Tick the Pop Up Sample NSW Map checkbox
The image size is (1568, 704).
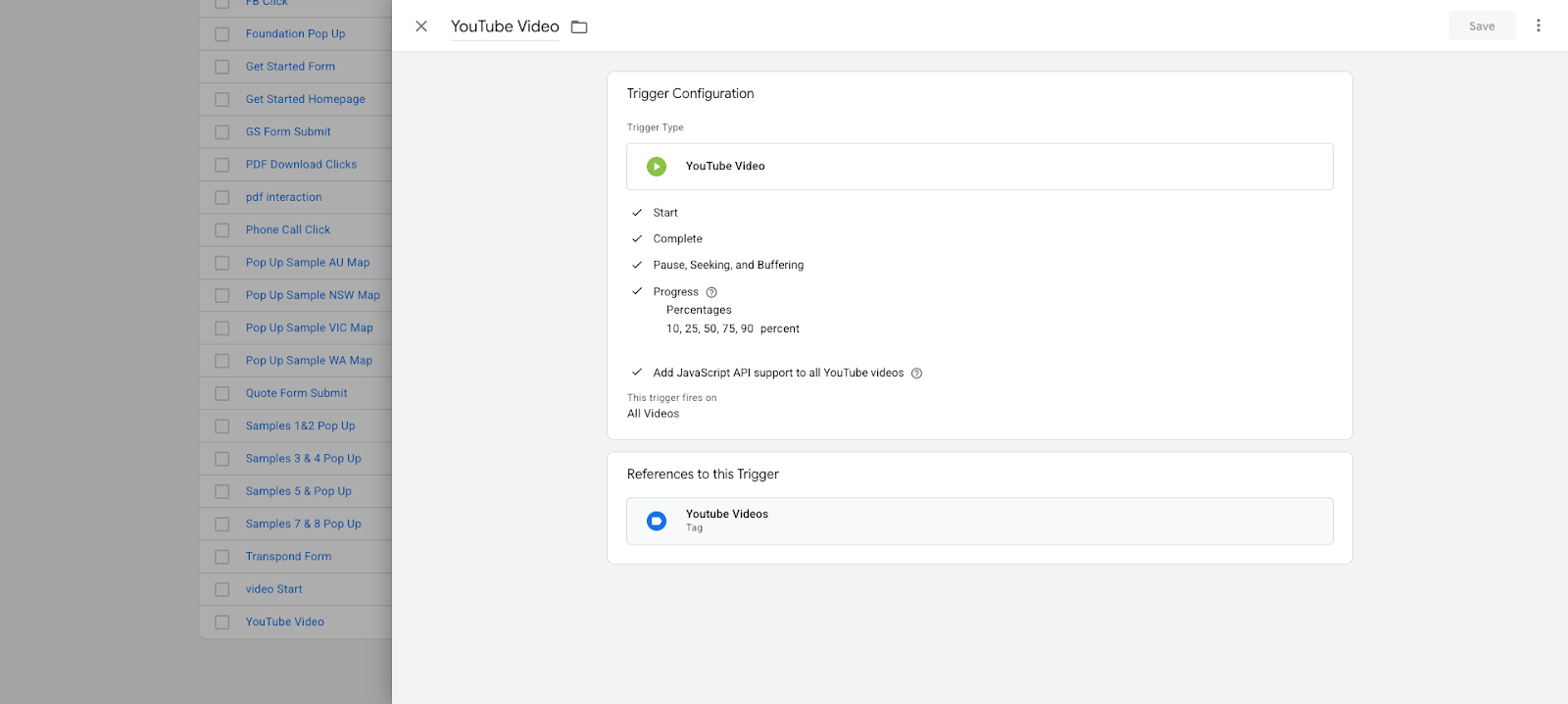pos(222,295)
